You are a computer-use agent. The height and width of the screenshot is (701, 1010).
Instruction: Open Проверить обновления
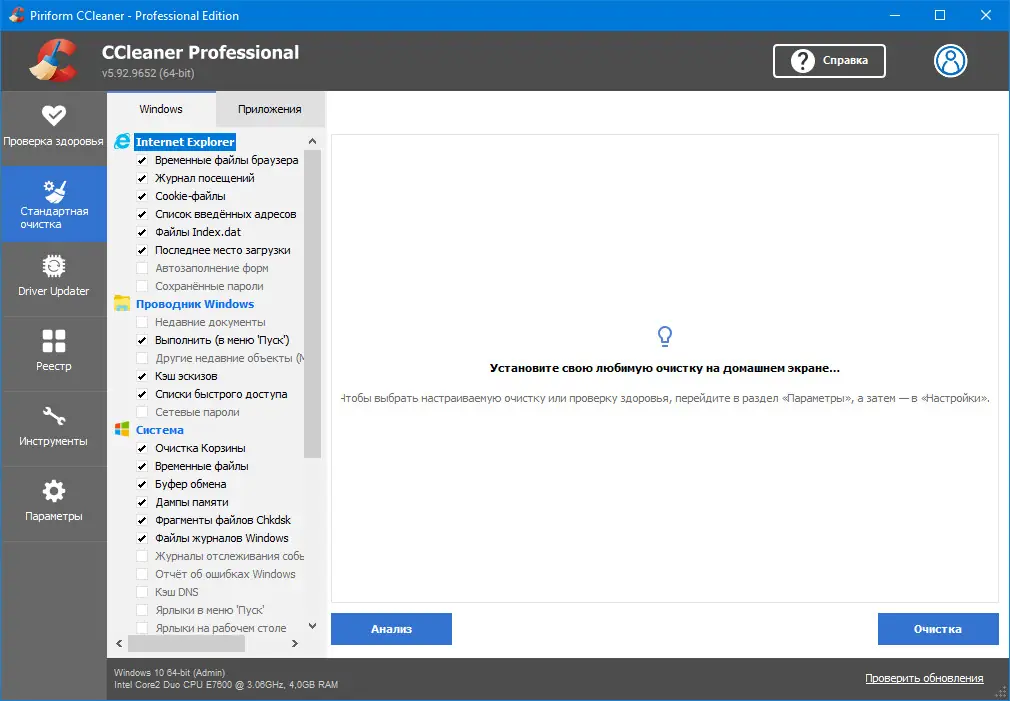click(x=924, y=678)
